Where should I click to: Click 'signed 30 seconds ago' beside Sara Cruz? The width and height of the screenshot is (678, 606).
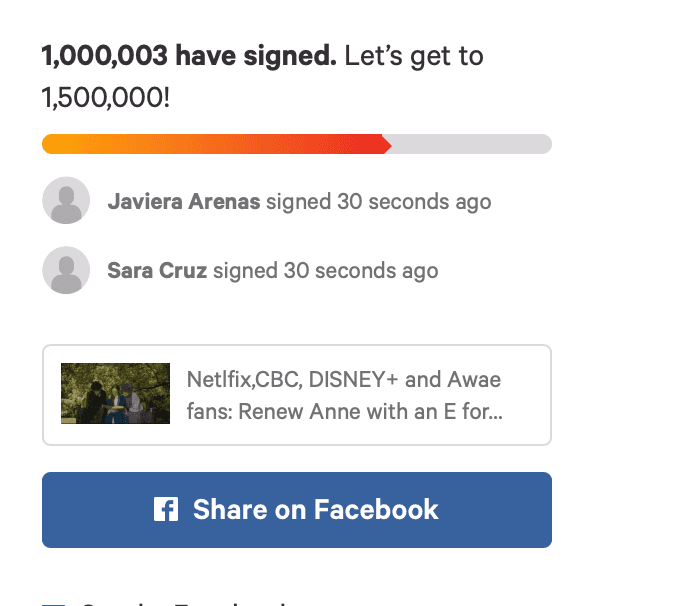point(326,270)
